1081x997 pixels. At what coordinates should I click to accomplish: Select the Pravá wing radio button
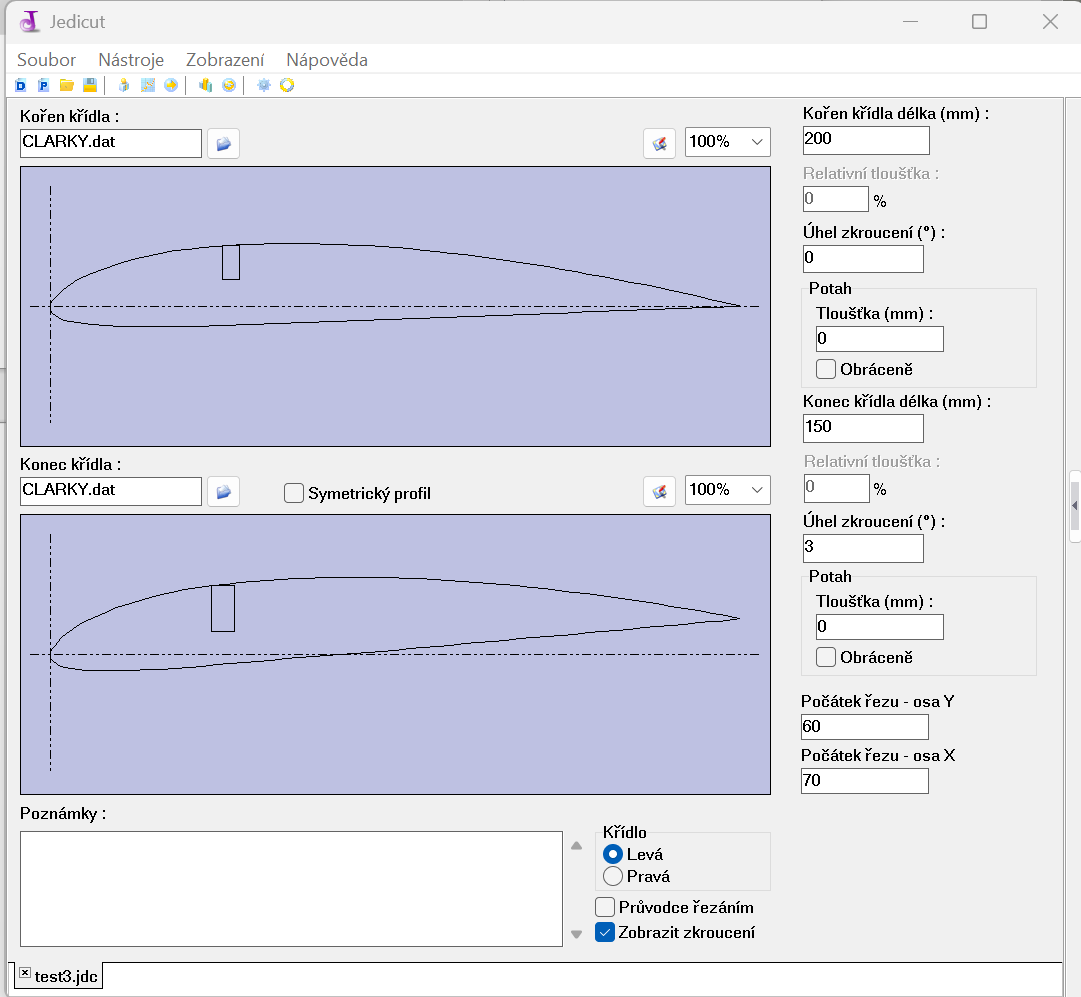613,877
